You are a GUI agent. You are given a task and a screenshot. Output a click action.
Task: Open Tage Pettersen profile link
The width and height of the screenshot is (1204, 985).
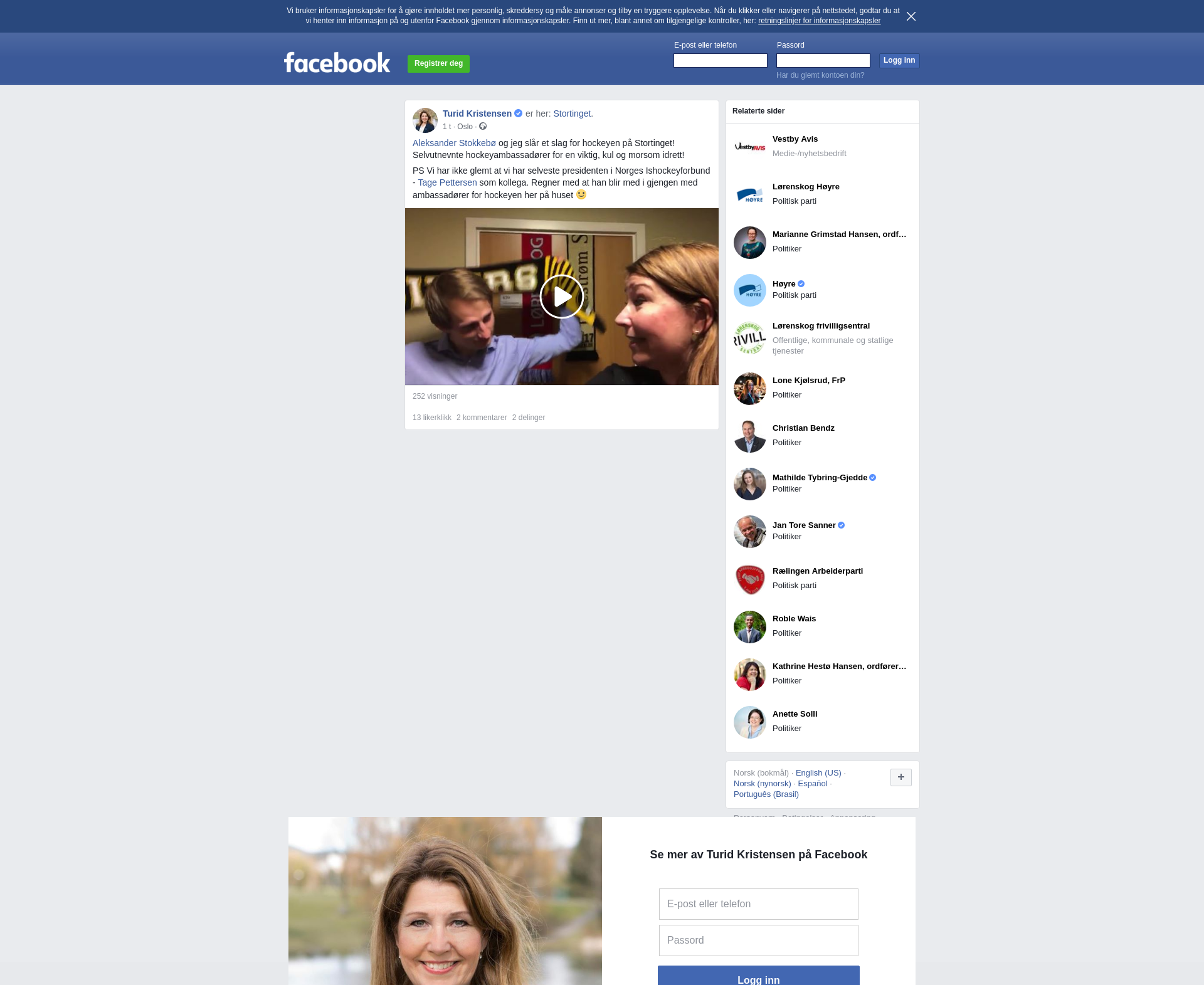tap(447, 182)
